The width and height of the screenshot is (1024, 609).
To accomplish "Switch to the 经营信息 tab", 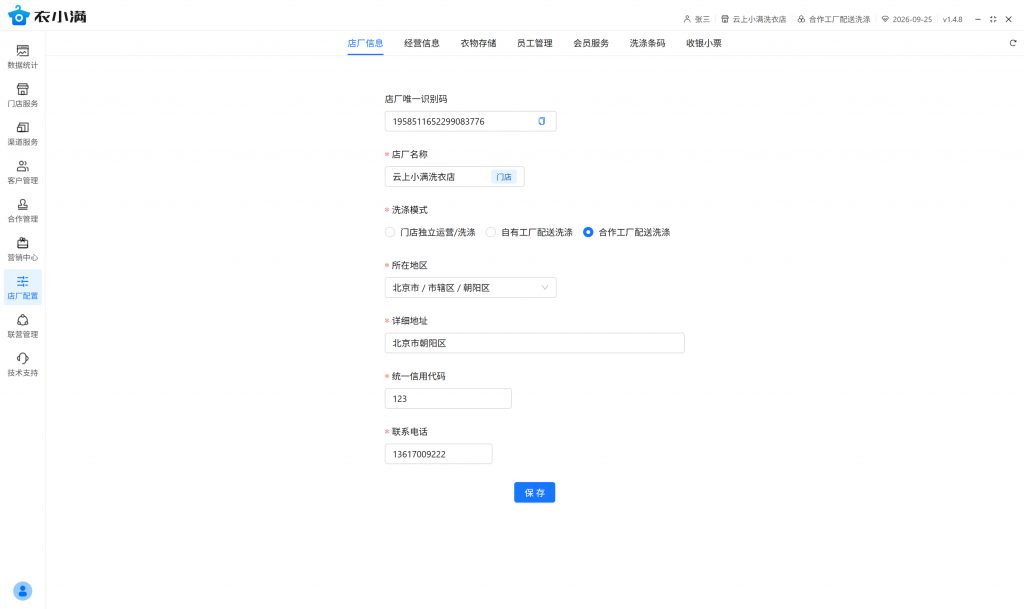I will coord(421,43).
